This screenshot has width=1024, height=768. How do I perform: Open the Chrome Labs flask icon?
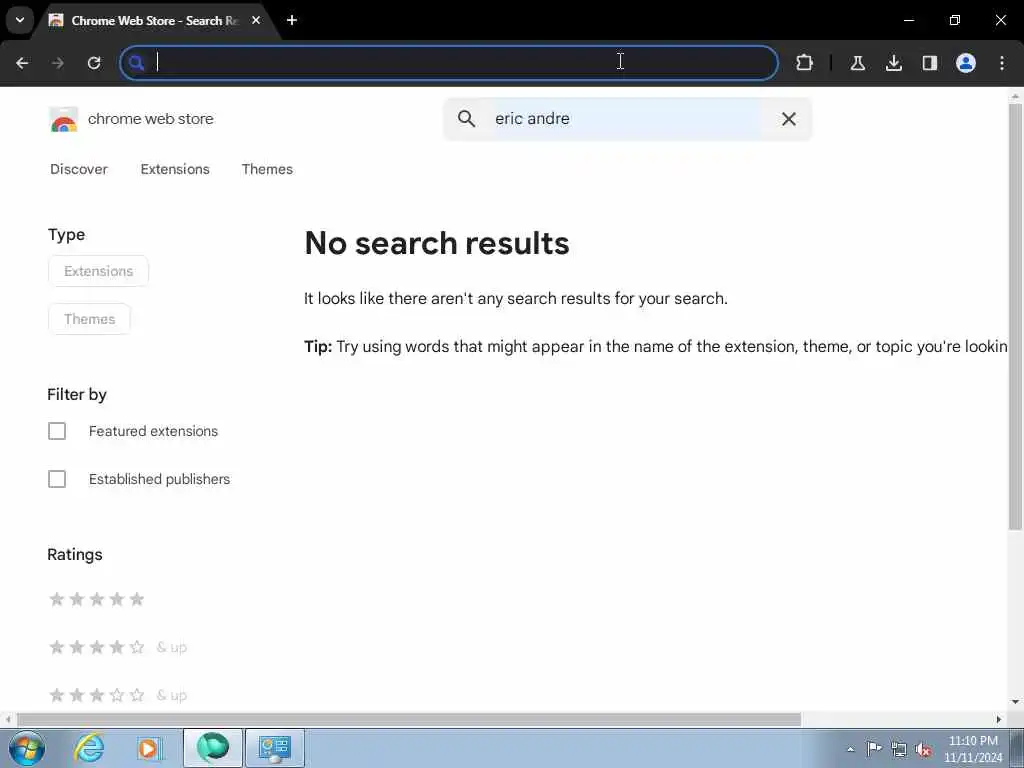857,63
